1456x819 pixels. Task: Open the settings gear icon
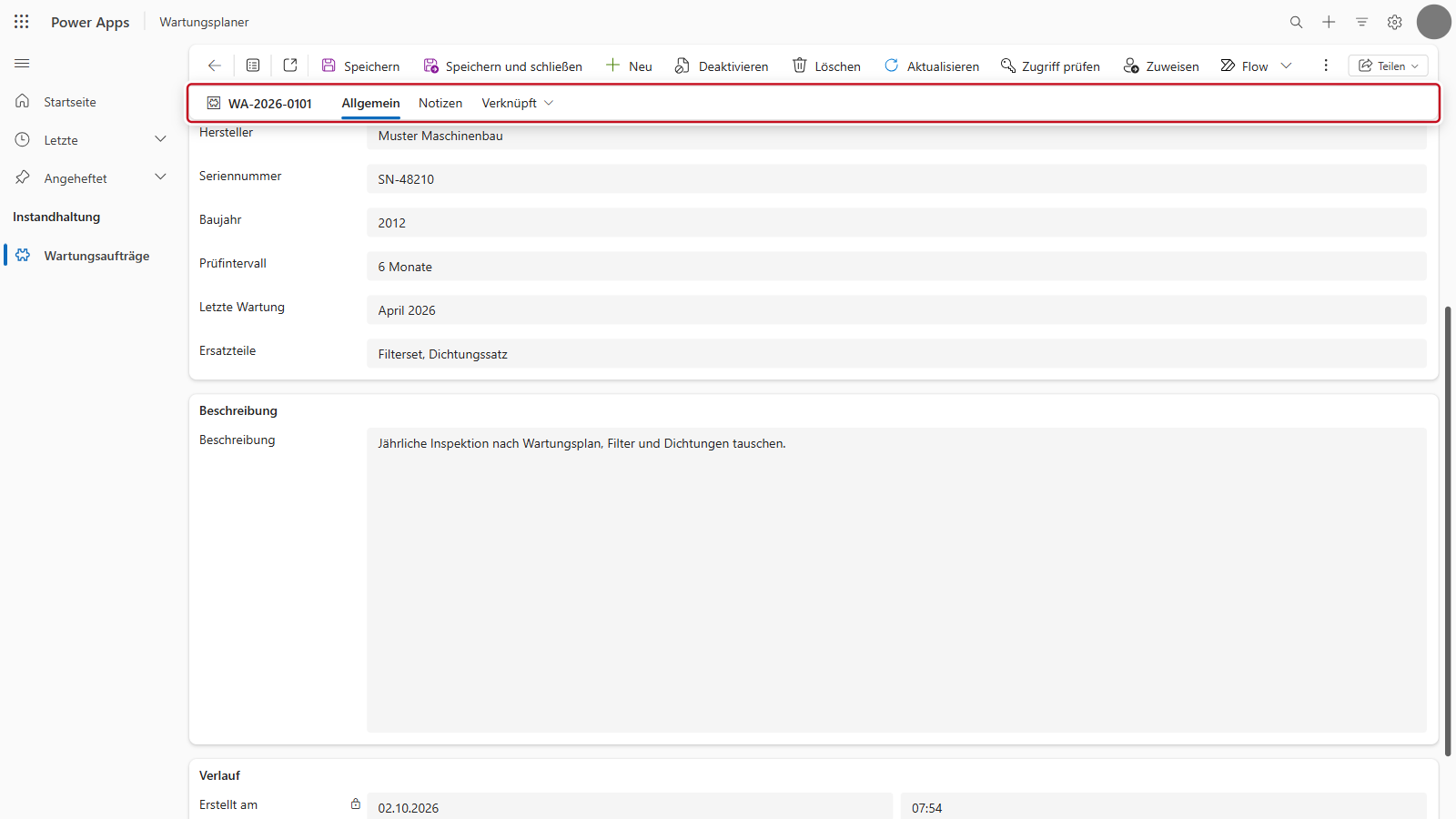tap(1394, 22)
